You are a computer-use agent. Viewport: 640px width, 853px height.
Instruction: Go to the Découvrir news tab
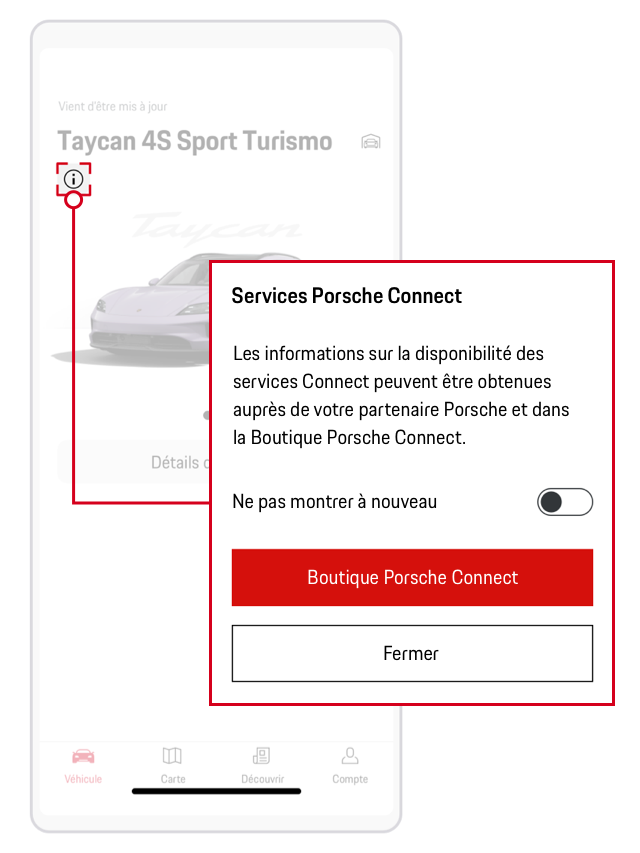click(262, 765)
